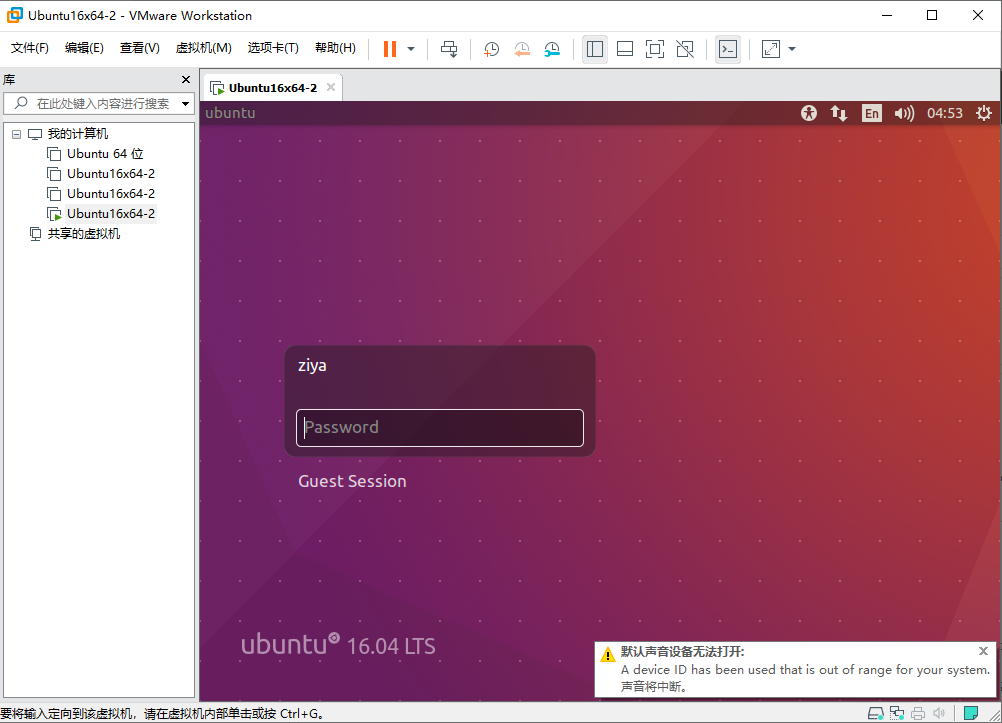
Task: Pause the virtual machine with orange pause icon
Action: [390, 49]
